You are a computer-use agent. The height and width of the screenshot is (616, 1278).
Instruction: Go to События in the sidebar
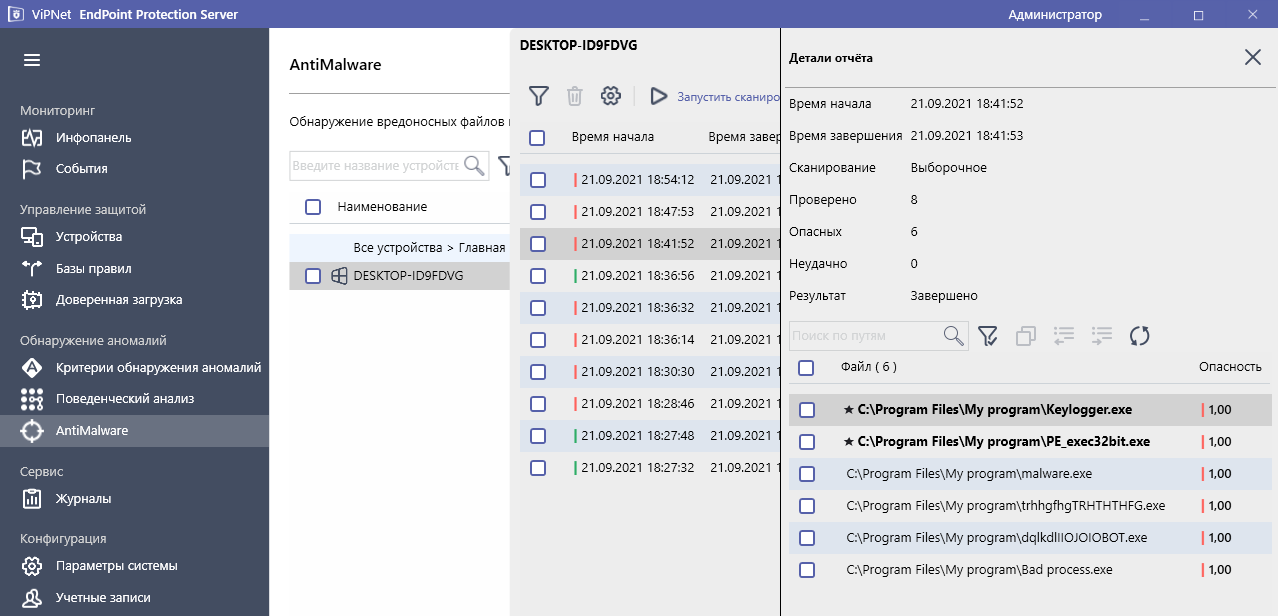point(81,168)
